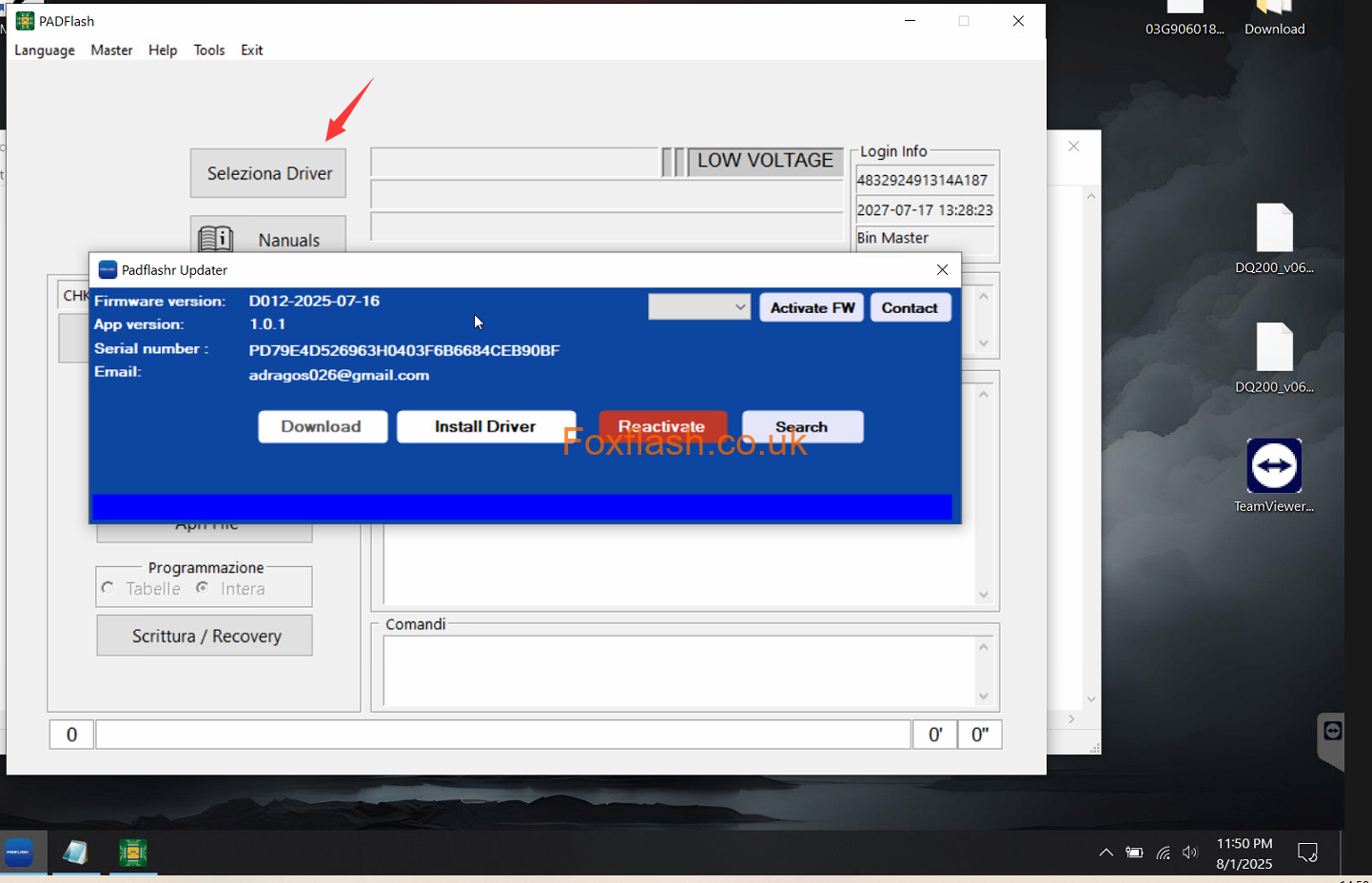Click the Comandi scrollbar down arrow
Image resolution: width=1372 pixels, height=883 pixels.
click(x=984, y=697)
